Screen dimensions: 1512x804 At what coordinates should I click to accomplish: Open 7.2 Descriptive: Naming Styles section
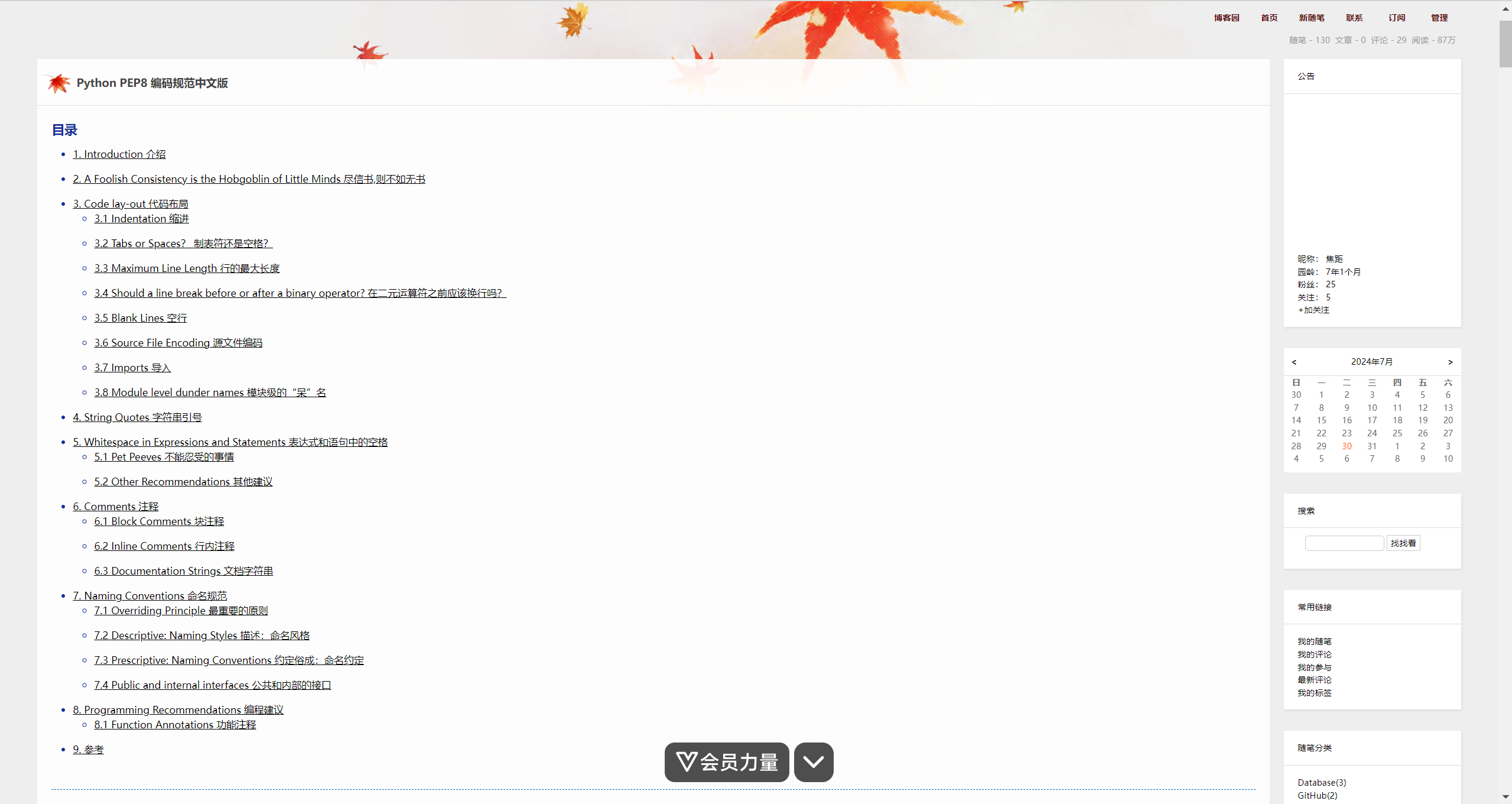coord(201,636)
